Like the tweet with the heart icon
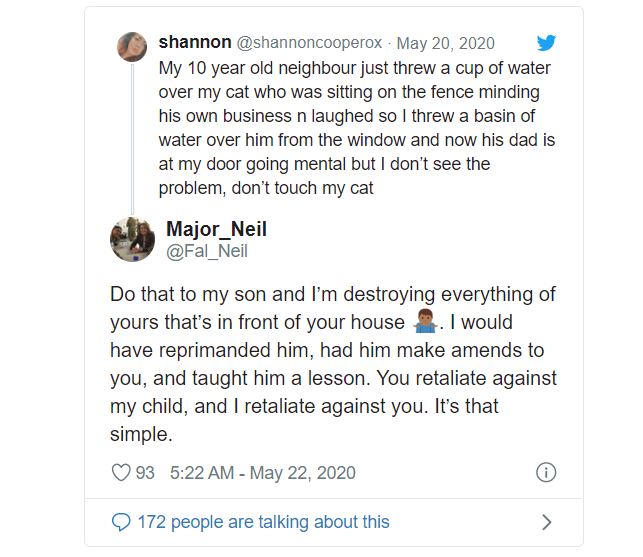Image resolution: width=643 pixels, height=557 pixels. click(x=121, y=473)
